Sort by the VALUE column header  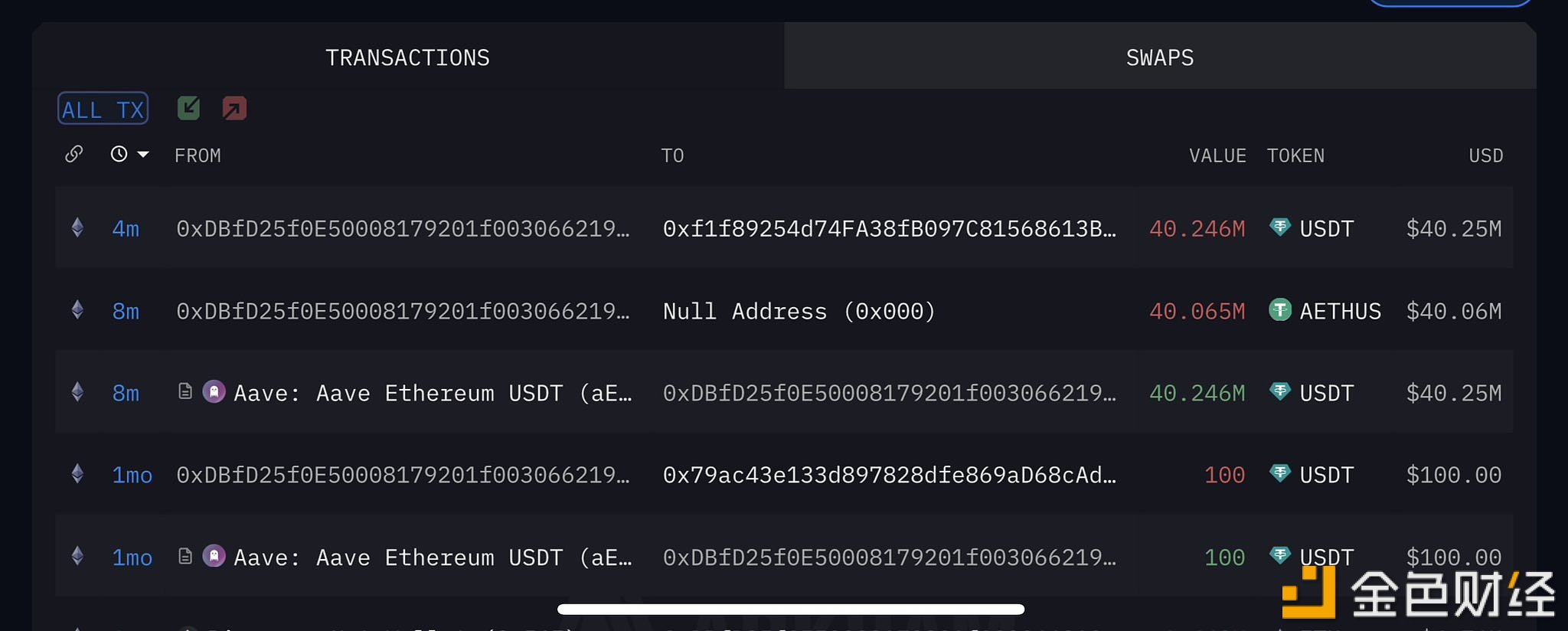(x=1217, y=155)
